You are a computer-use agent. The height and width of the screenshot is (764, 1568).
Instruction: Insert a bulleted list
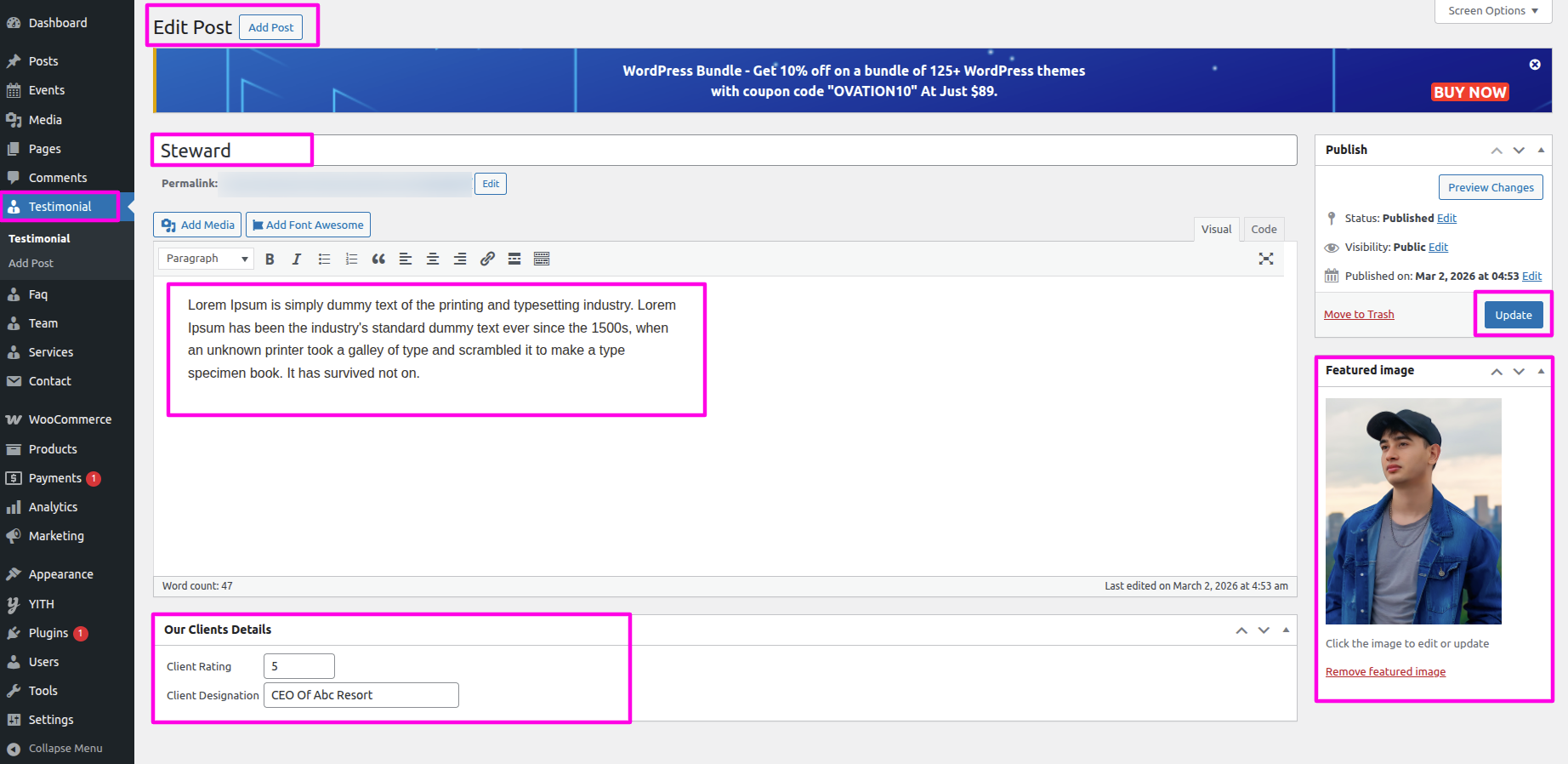324,259
